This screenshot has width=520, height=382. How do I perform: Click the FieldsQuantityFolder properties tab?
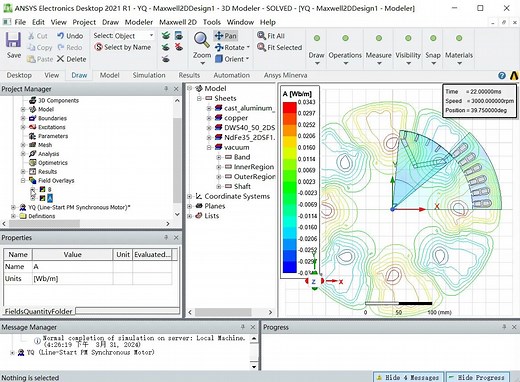[x=38, y=311]
